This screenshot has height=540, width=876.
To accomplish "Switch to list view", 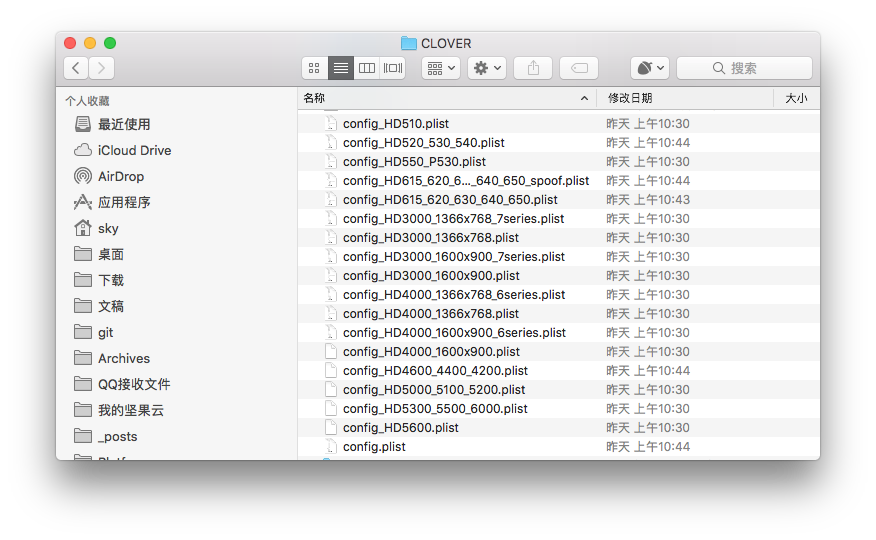I will click(341, 68).
